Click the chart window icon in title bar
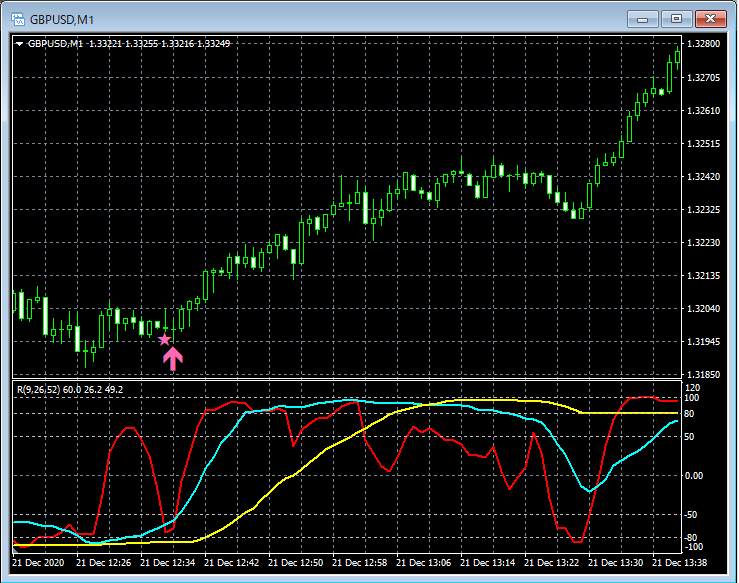This screenshot has width=739, height=583. [17, 19]
